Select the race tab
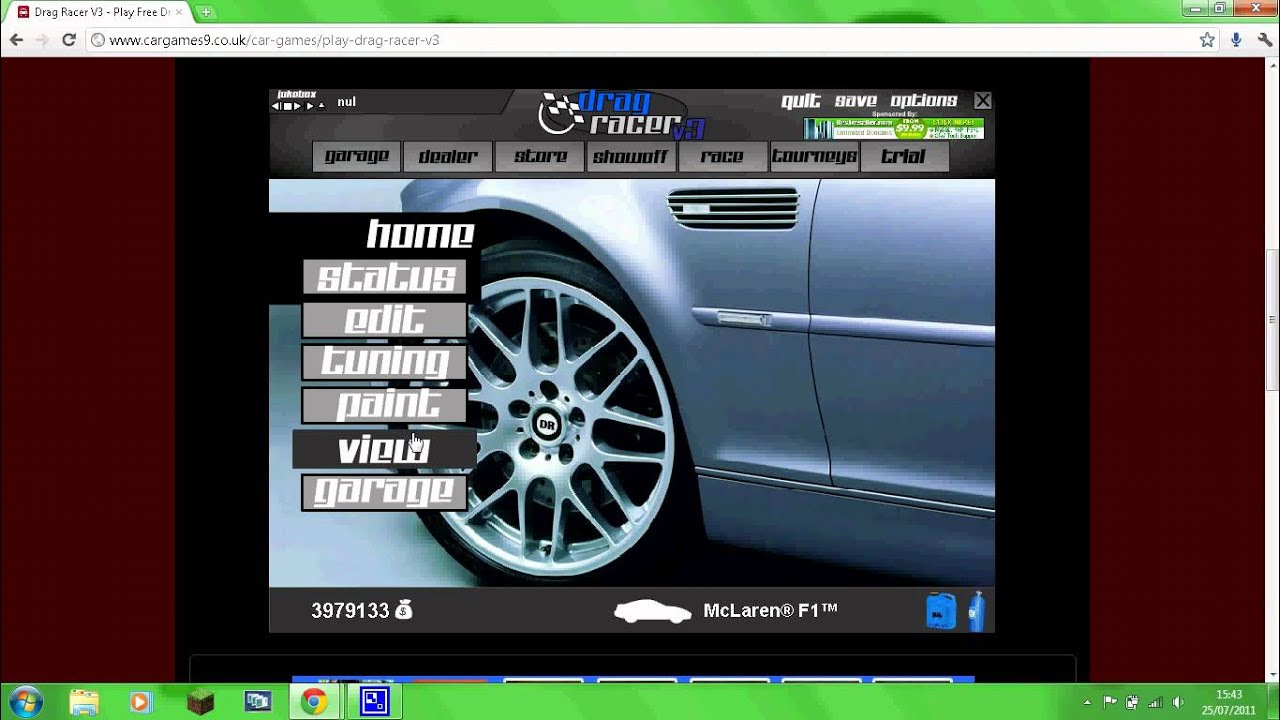1280x720 pixels. [x=722, y=156]
